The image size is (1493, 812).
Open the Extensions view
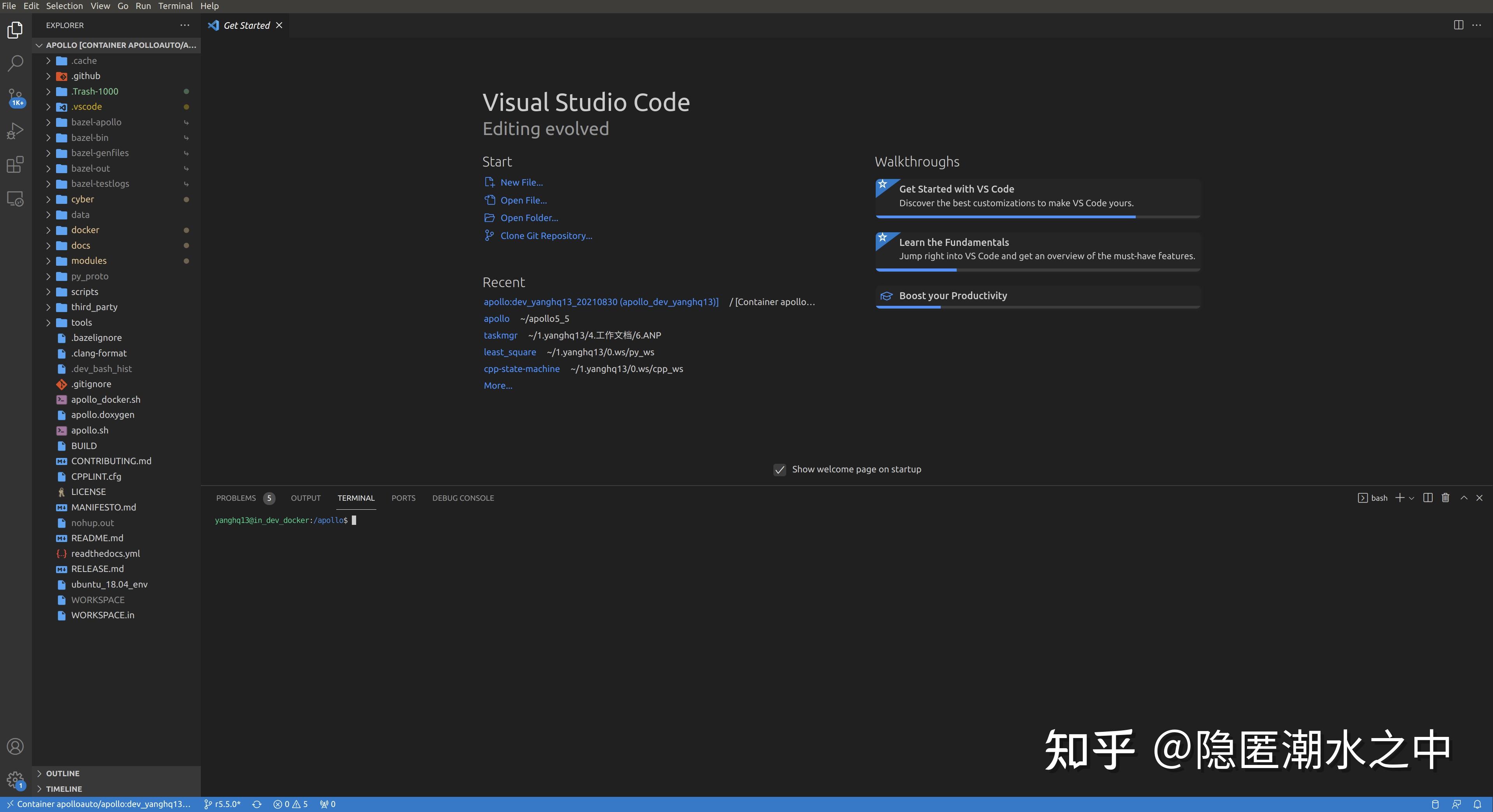pyautogui.click(x=15, y=165)
